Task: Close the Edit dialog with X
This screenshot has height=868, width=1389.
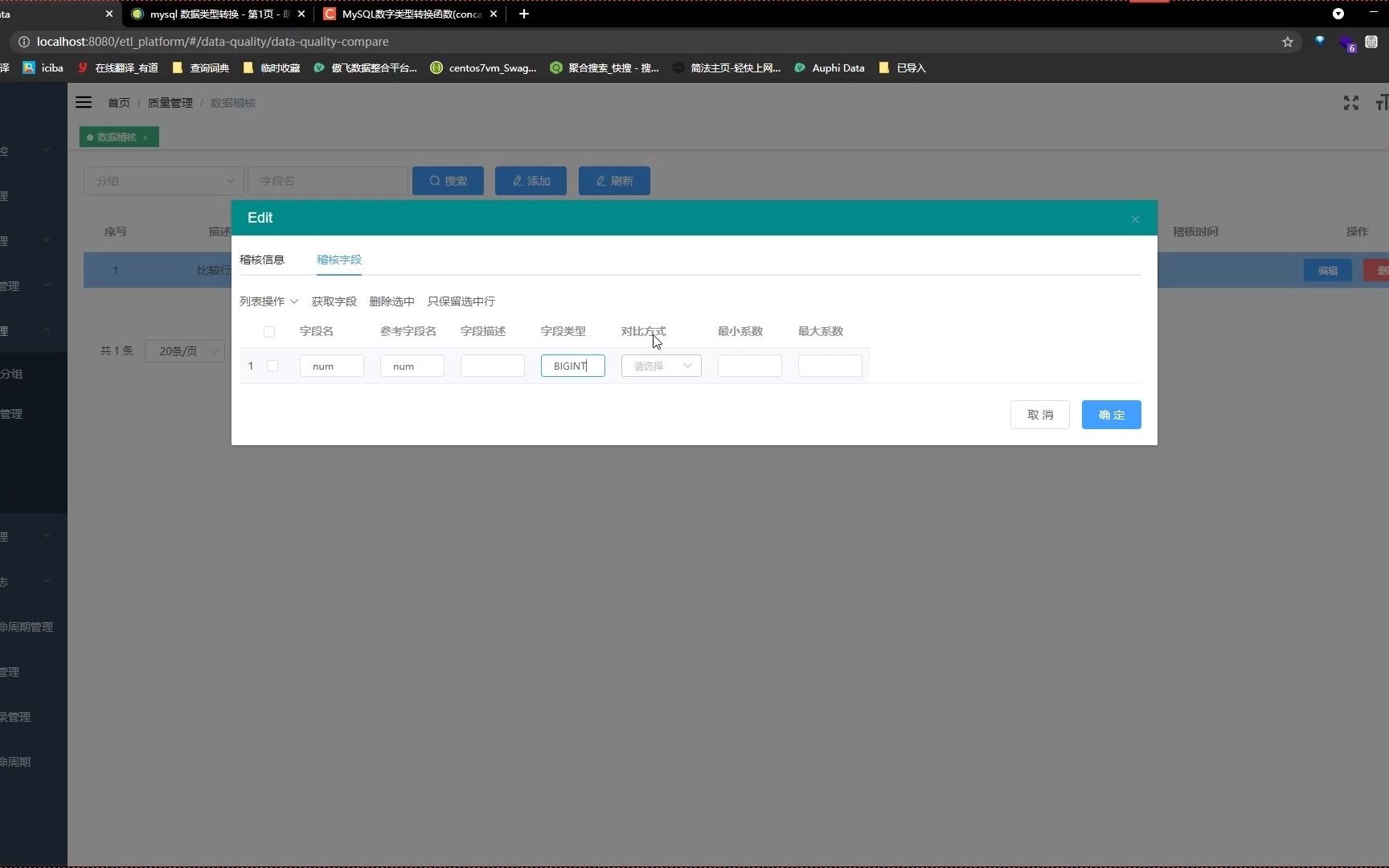Action: 1135,219
